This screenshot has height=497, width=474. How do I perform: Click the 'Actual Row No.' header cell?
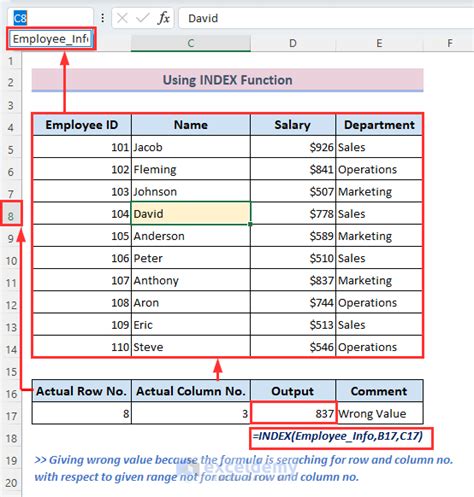tap(82, 391)
